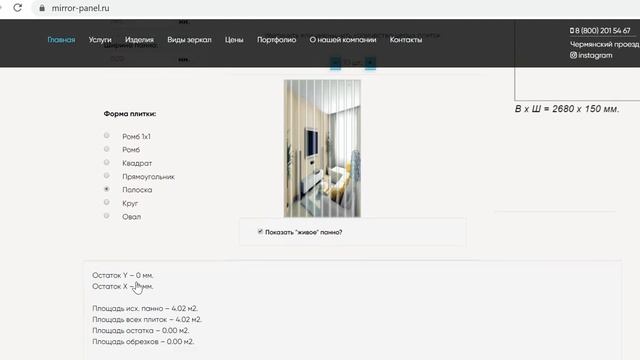Open the Услуги menu item

(x=100, y=40)
